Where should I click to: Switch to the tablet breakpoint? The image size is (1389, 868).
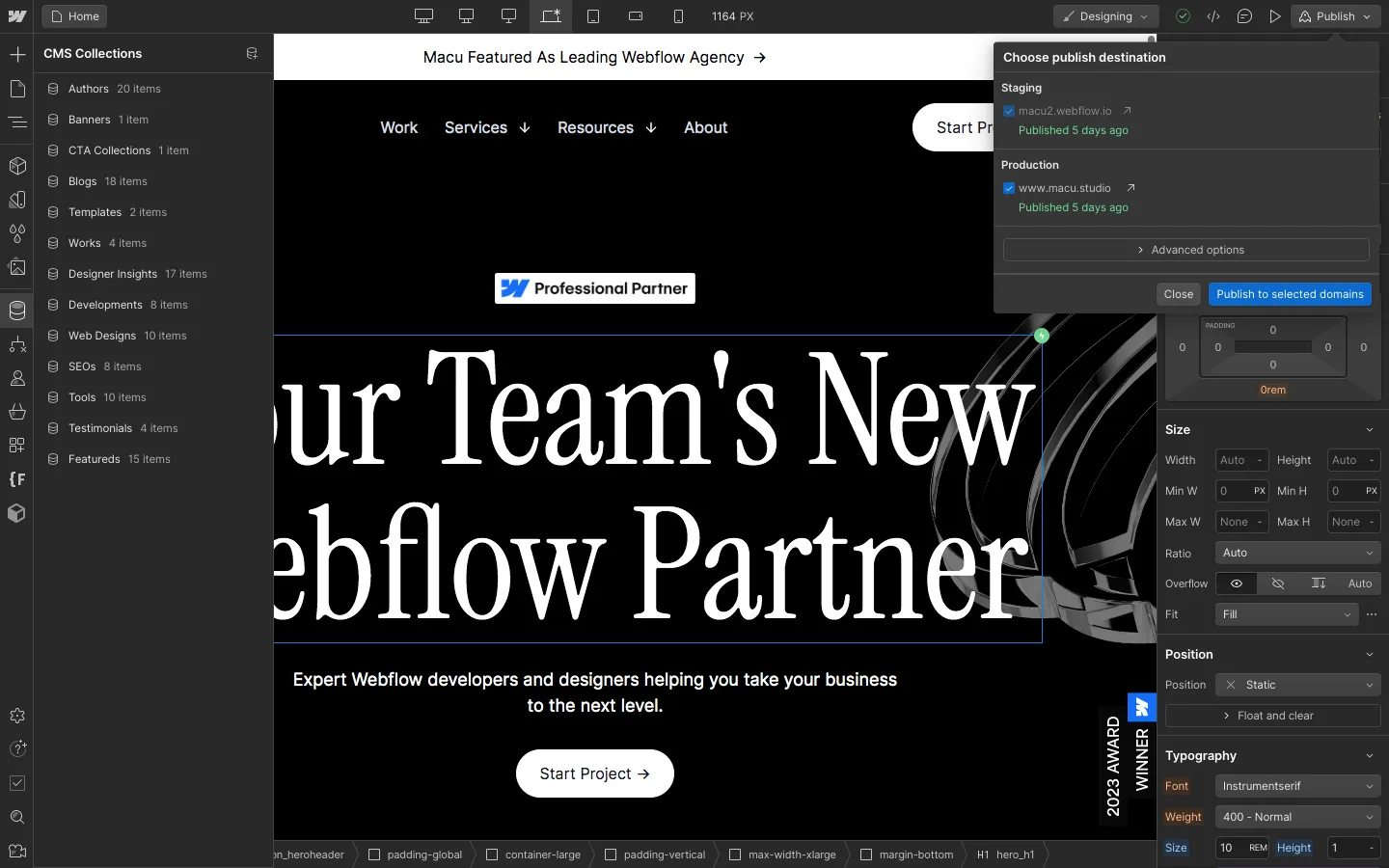coord(594,16)
